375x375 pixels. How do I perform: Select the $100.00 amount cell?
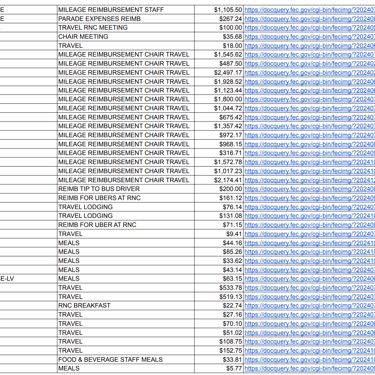pos(219,28)
